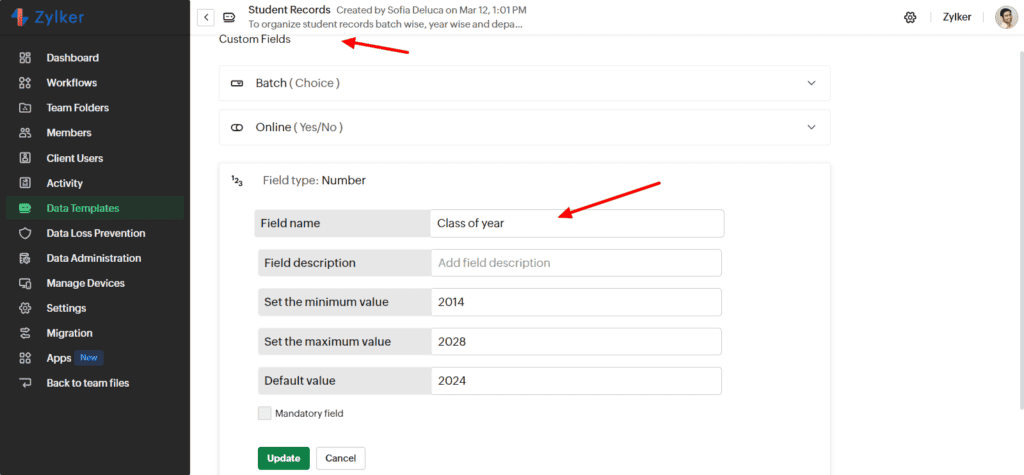Click the Workflows sidebar icon
The width and height of the screenshot is (1024, 475).
point(25,83)
